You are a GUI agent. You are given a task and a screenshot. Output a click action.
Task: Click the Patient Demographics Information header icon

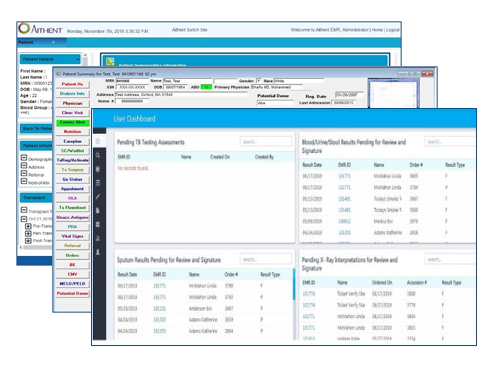[110, 61]
